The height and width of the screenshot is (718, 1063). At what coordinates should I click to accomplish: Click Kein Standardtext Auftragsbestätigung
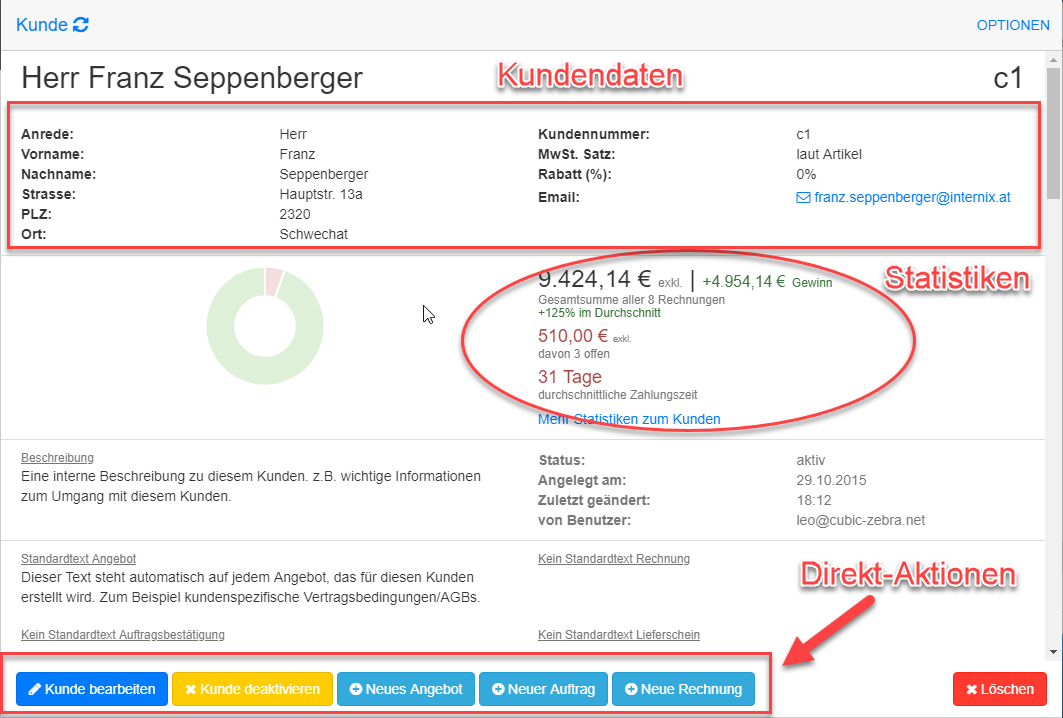coord(122,635)
